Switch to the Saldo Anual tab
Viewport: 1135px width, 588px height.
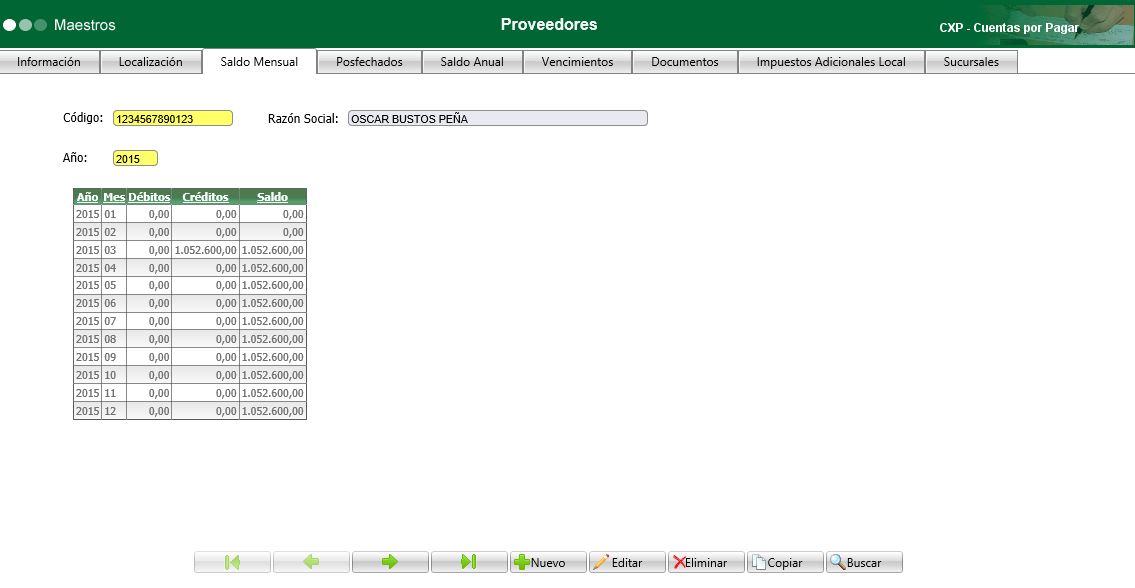coord(472,62)
